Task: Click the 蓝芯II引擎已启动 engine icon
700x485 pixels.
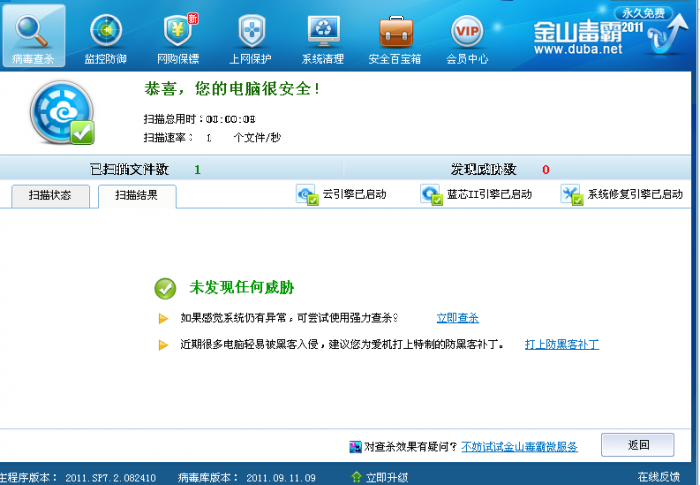Action: coord(431,195)
